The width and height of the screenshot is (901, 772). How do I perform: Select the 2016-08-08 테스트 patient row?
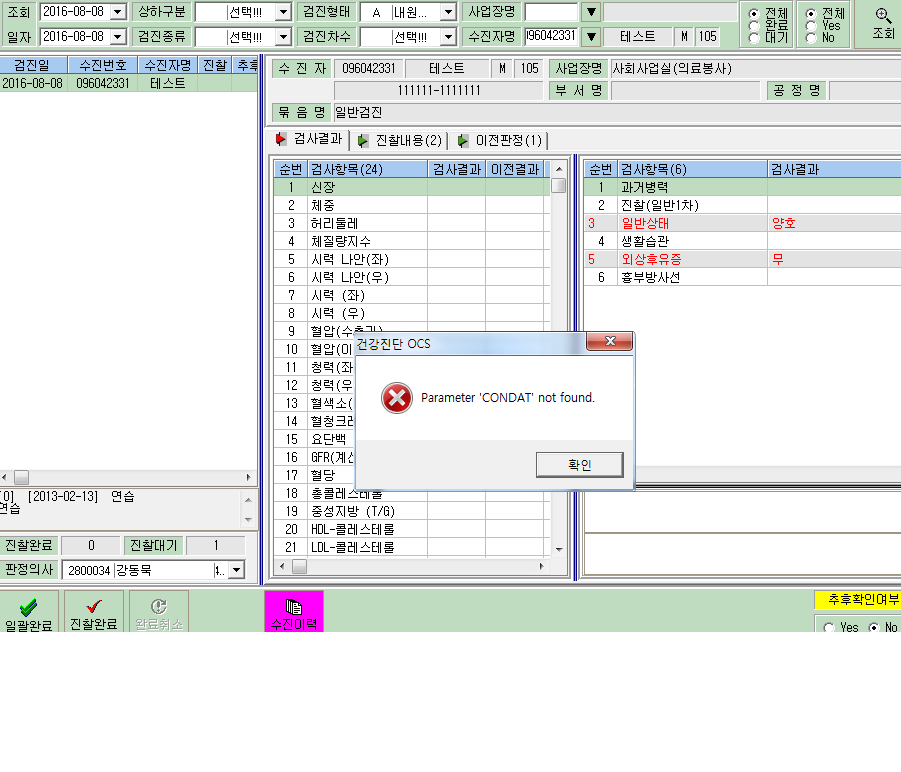pyautogui.click(x=129, y=83)
